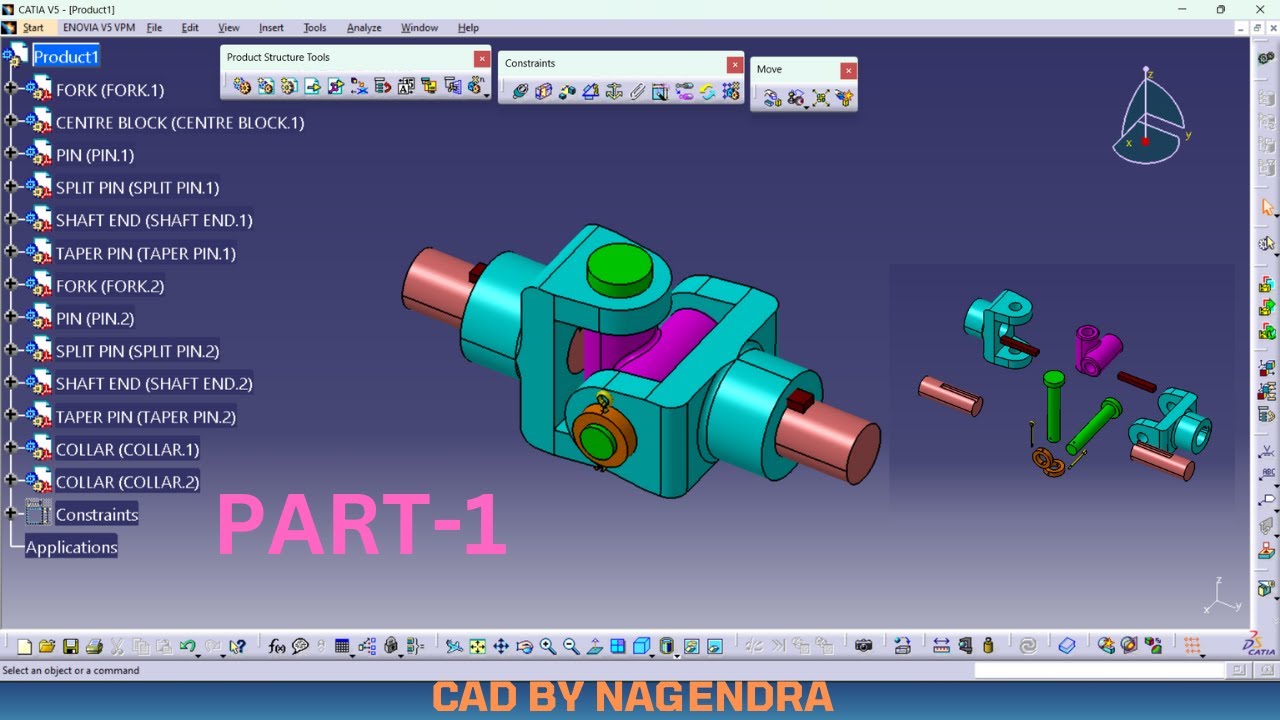
Task: Select the Pan view tool
Action: pos(501,646)
